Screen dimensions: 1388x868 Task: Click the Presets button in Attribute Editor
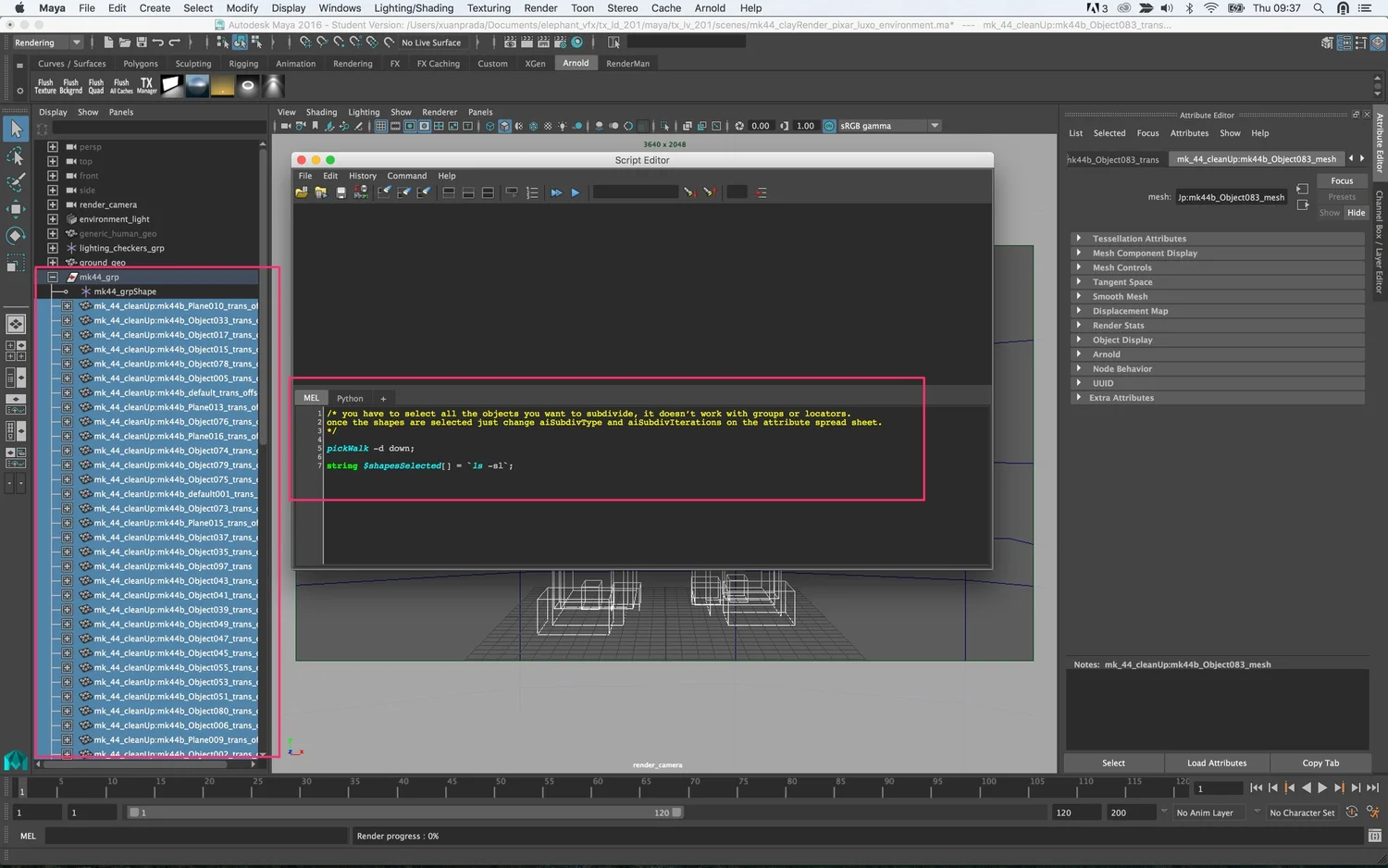[x=1342, y=197]
